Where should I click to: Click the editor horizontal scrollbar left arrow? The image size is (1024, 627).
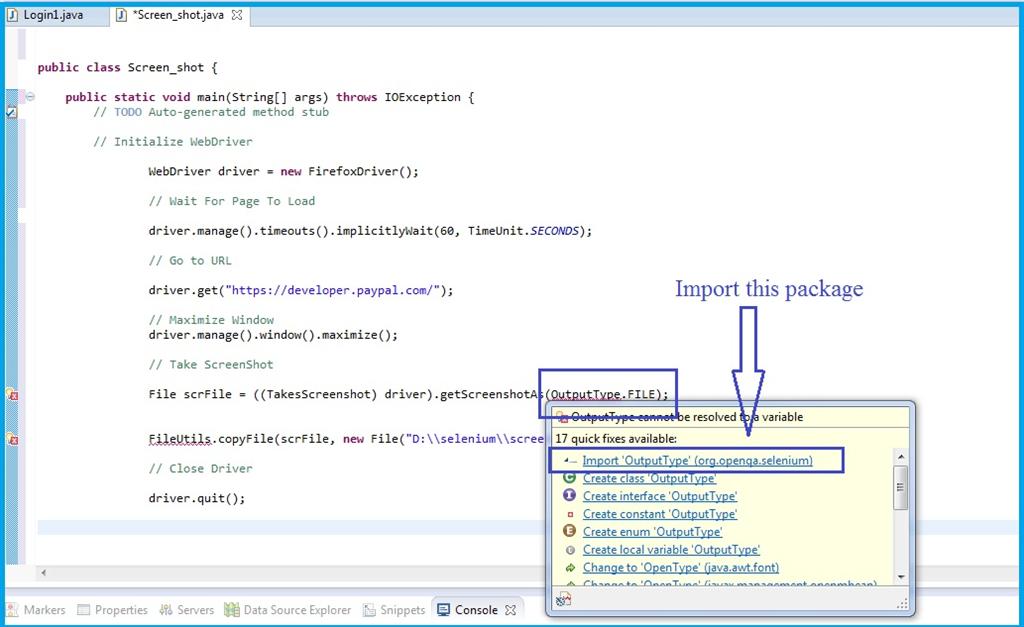tap(43, 573)
